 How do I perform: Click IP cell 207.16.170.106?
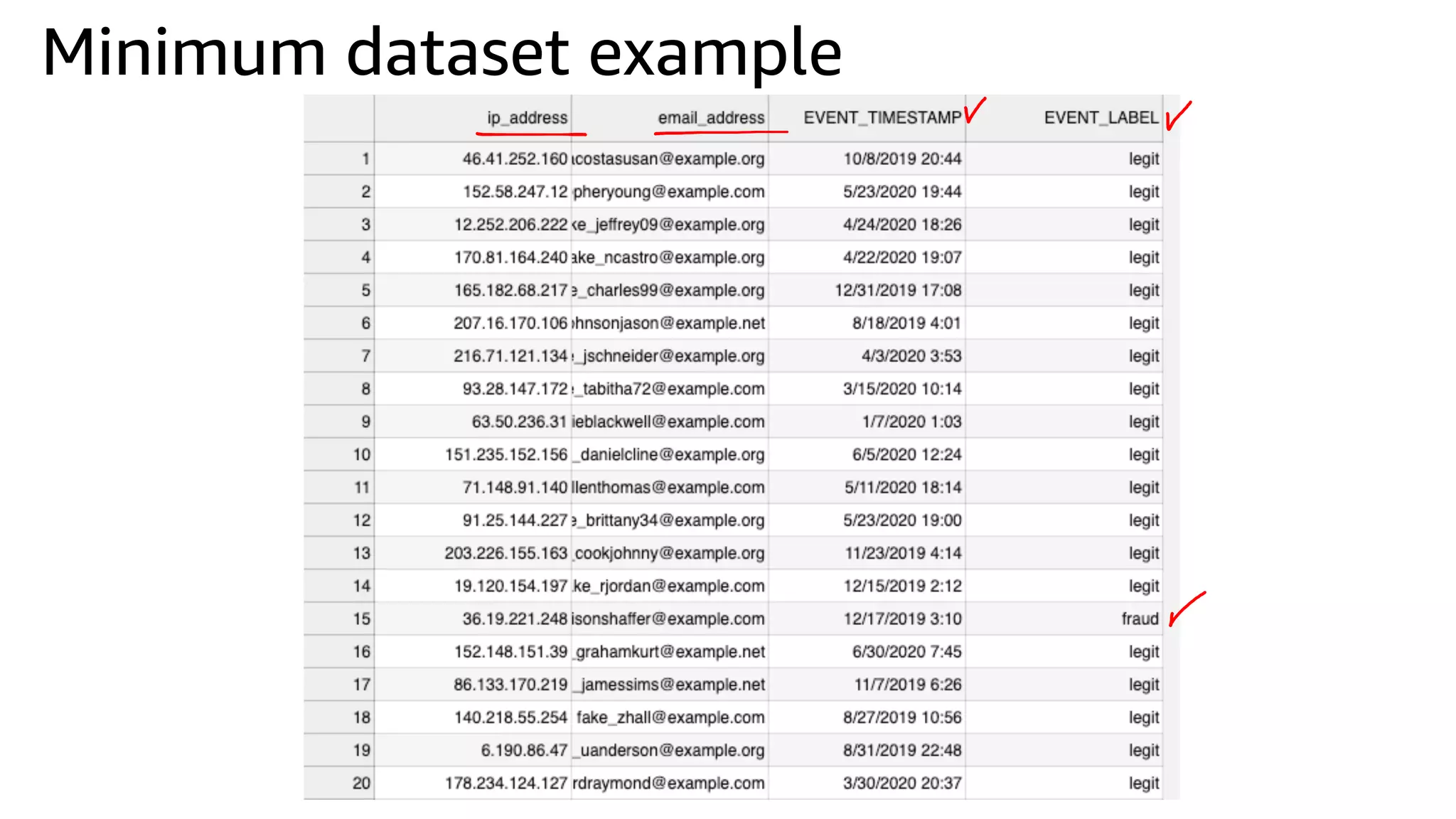473,323
